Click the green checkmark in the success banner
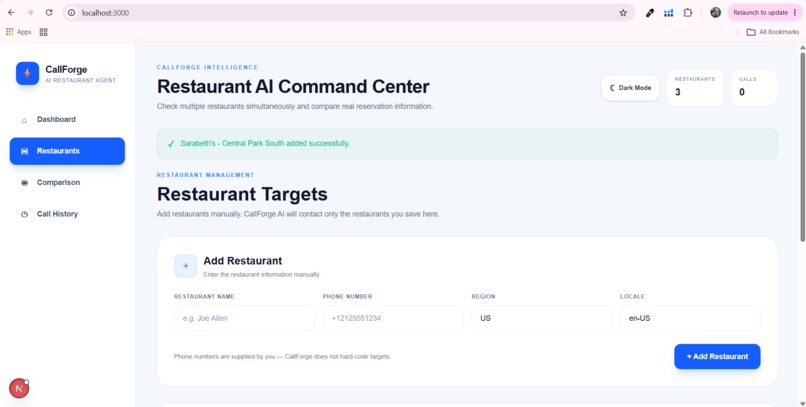This screenshot has height=407, width=806. pyautogui.click(x=171, y=144)
